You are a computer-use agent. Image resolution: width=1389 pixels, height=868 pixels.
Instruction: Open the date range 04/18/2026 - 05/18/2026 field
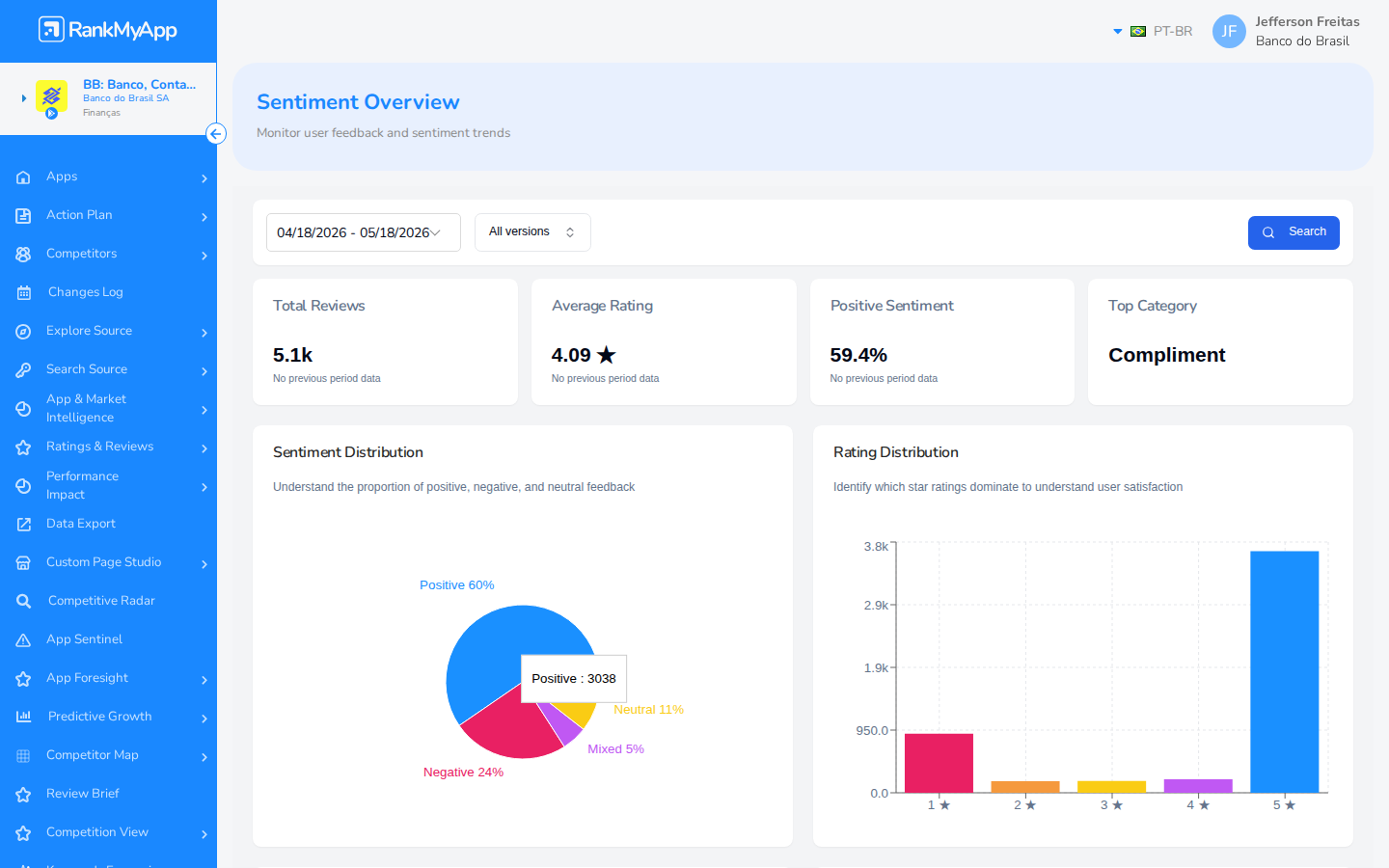pos(364,232)
